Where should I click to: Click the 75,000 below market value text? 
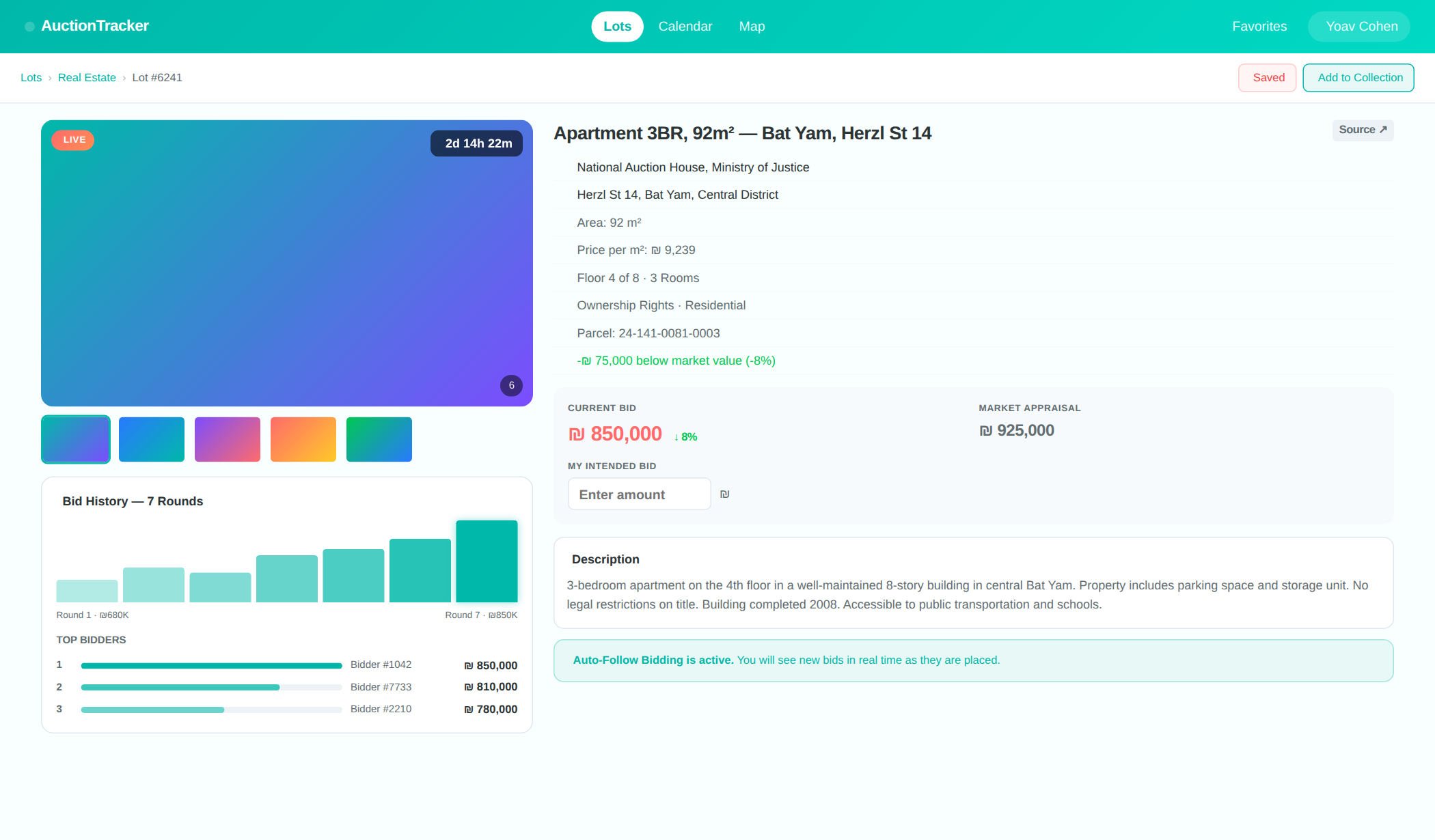(x=676, y=361)
